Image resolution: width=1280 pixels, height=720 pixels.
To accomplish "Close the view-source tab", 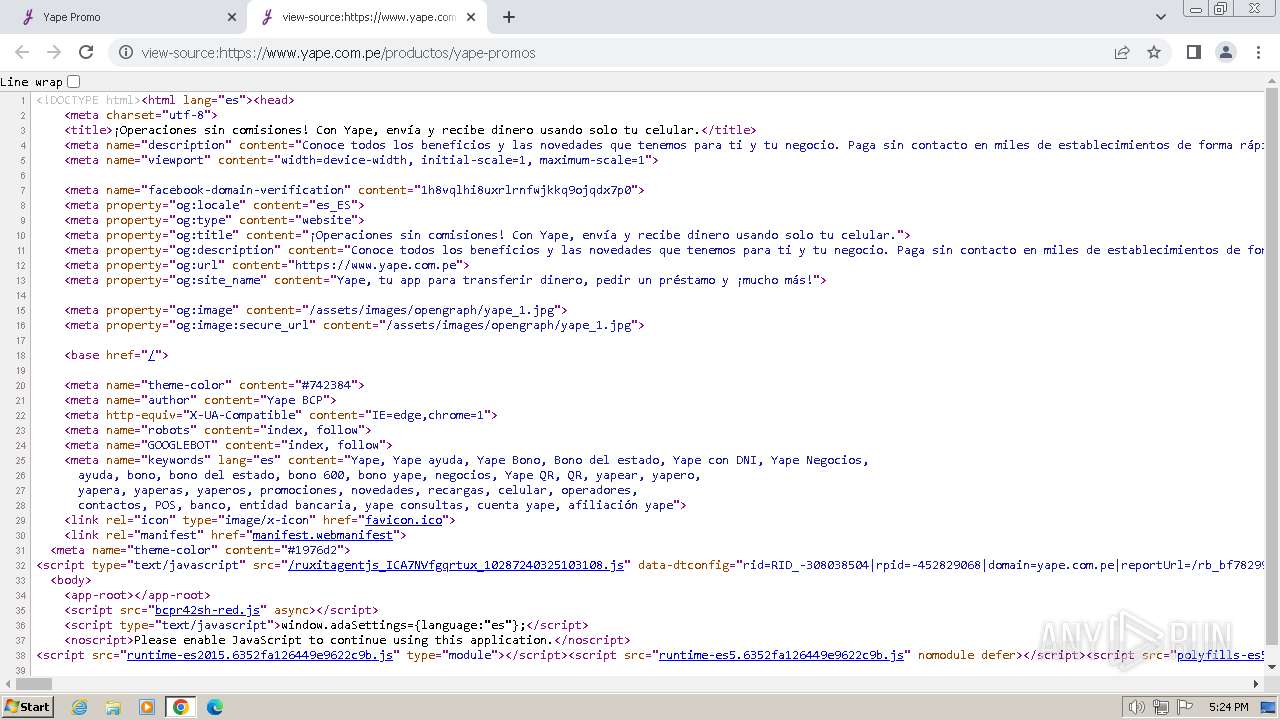I will click(471, 17).
